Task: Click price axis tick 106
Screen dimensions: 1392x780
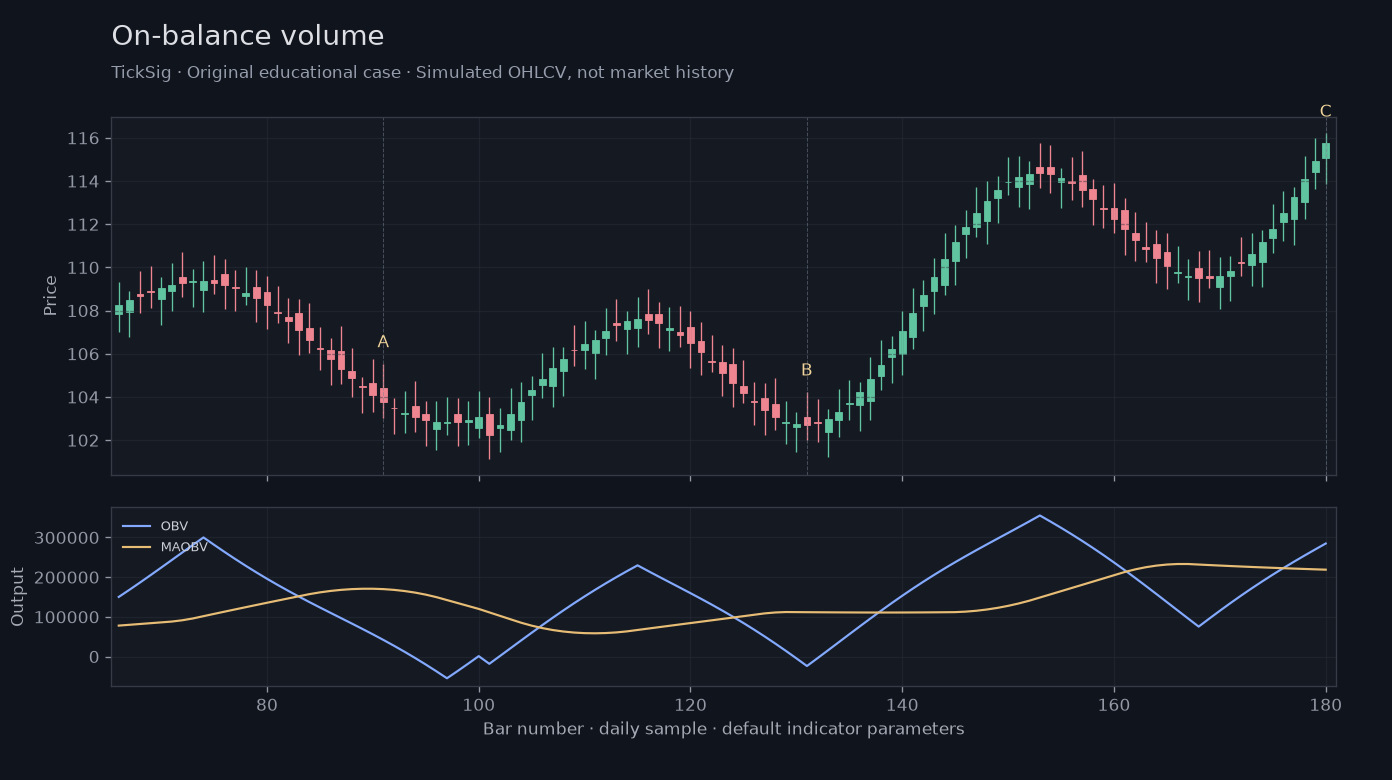Action: click(x=82, y=354)
